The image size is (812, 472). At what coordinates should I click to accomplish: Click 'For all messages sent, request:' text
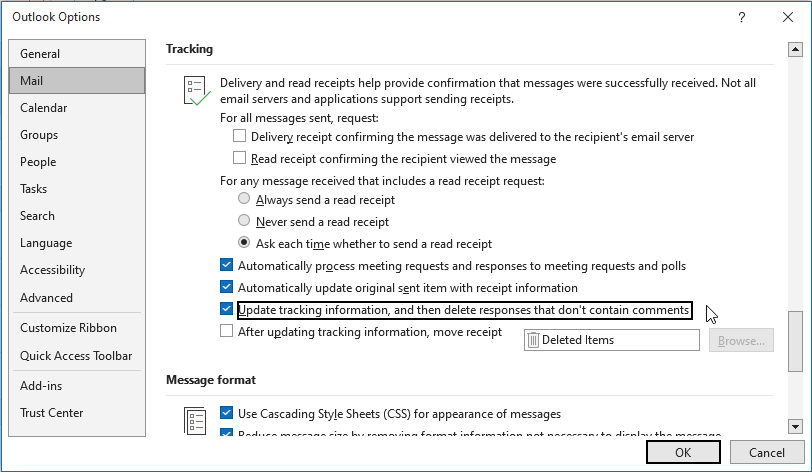(x=299, y=118)
